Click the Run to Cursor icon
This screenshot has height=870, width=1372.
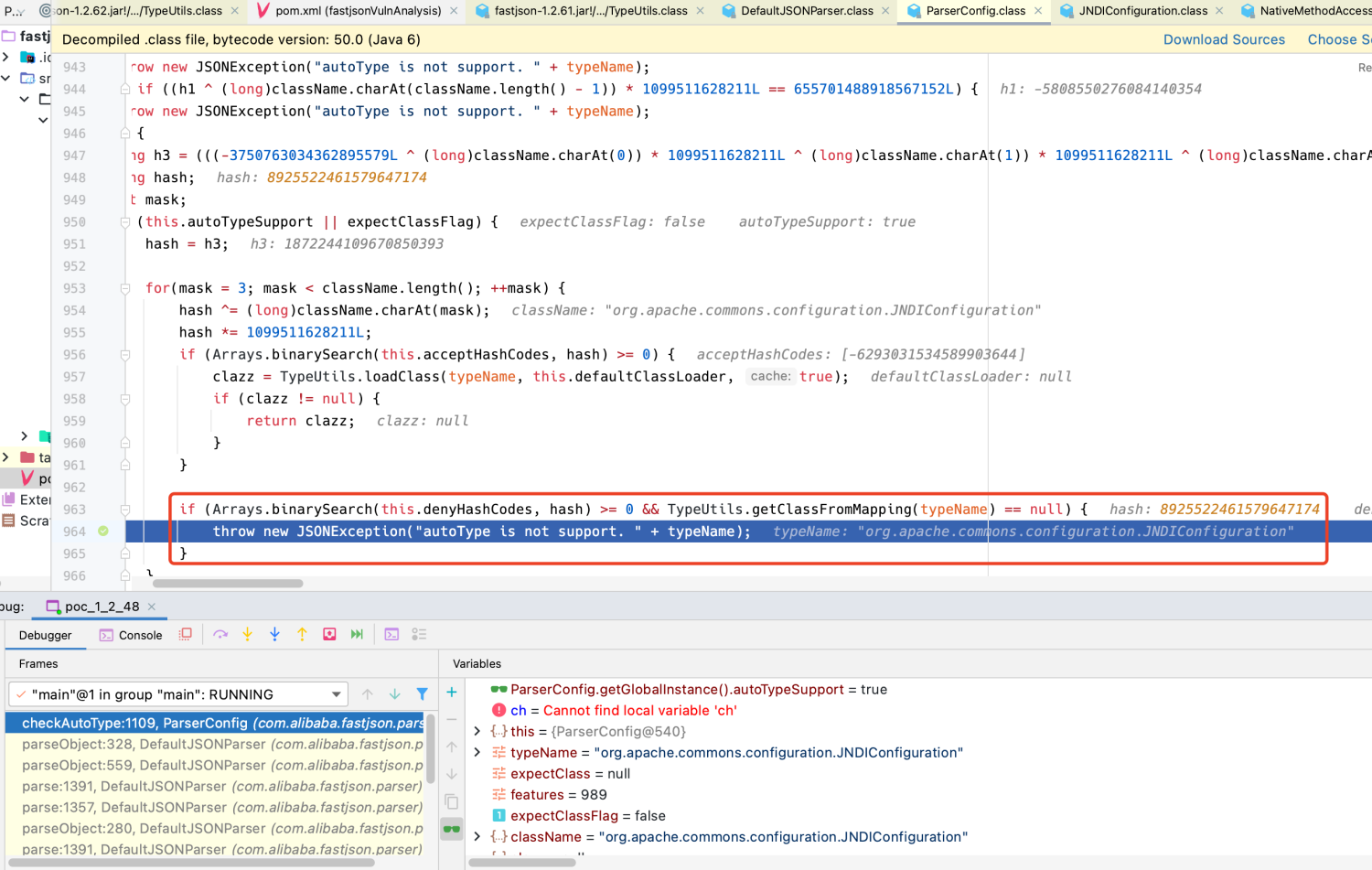pos(357,634)
